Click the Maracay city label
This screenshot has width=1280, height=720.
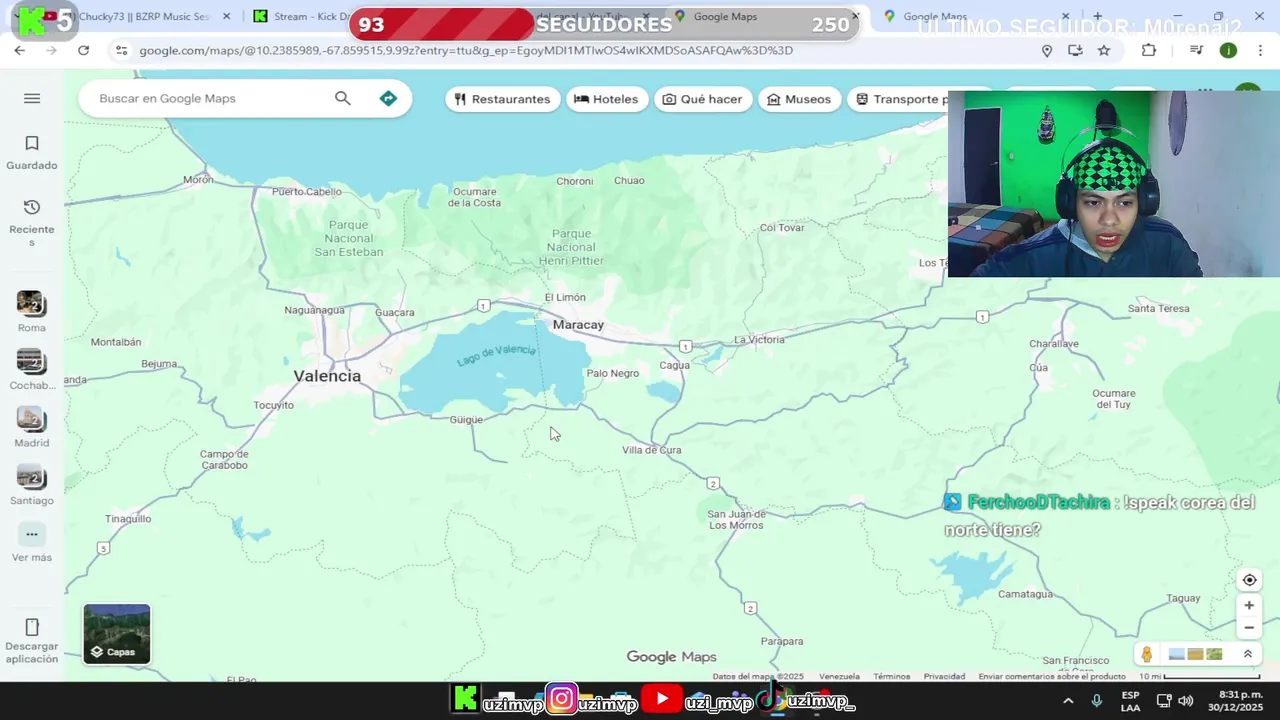[x=578, y=325]
